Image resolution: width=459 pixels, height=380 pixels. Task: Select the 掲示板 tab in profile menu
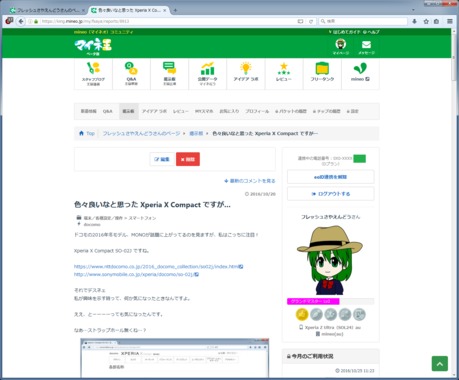(129, 111)
